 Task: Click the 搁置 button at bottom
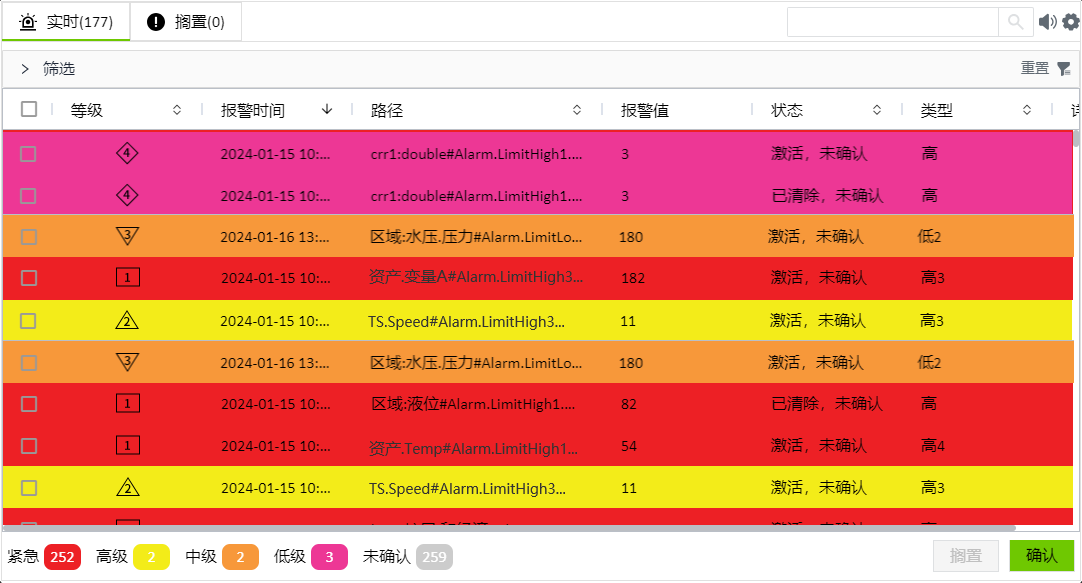pyautogui.click(x=965, y=556)
